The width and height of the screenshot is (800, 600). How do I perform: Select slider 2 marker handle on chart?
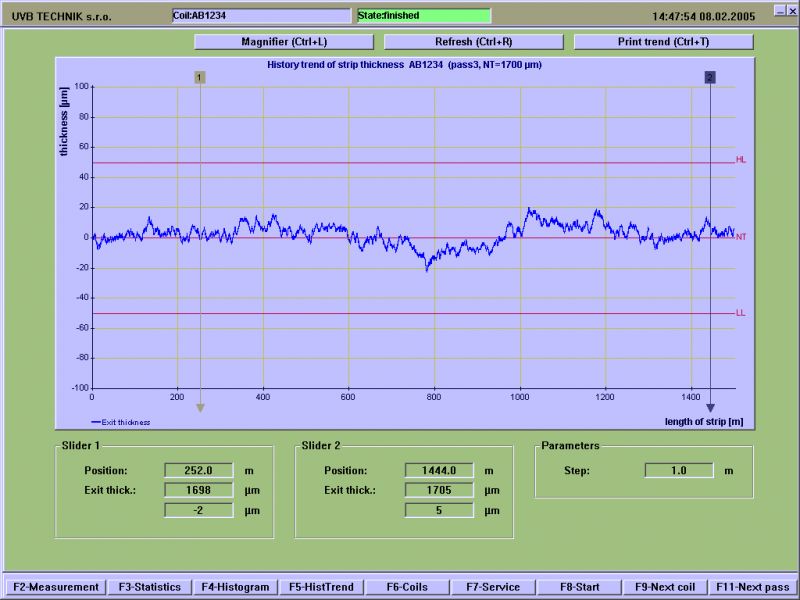710,77
